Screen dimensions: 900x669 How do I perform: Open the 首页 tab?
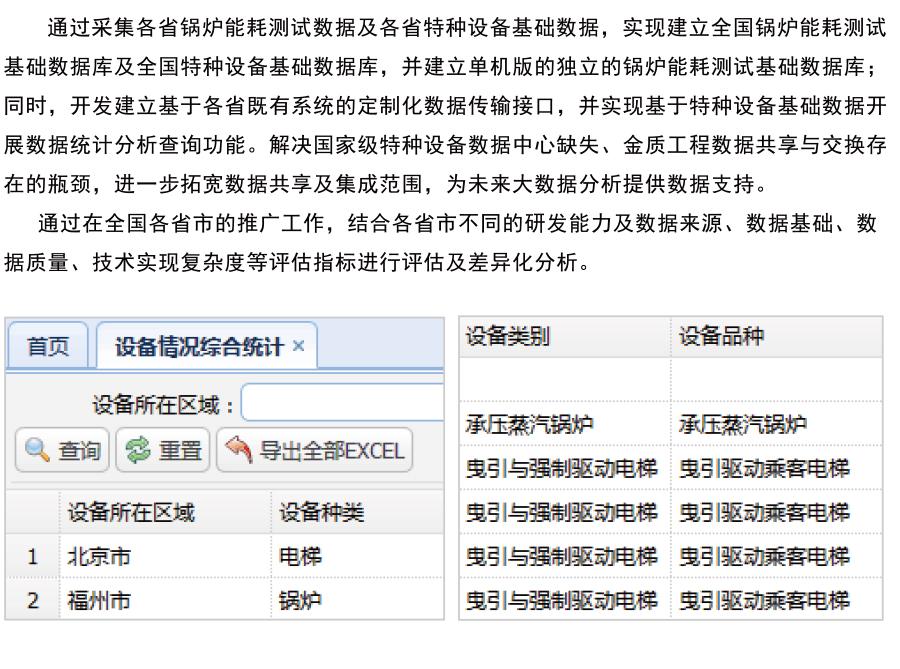tap(48, 347)
